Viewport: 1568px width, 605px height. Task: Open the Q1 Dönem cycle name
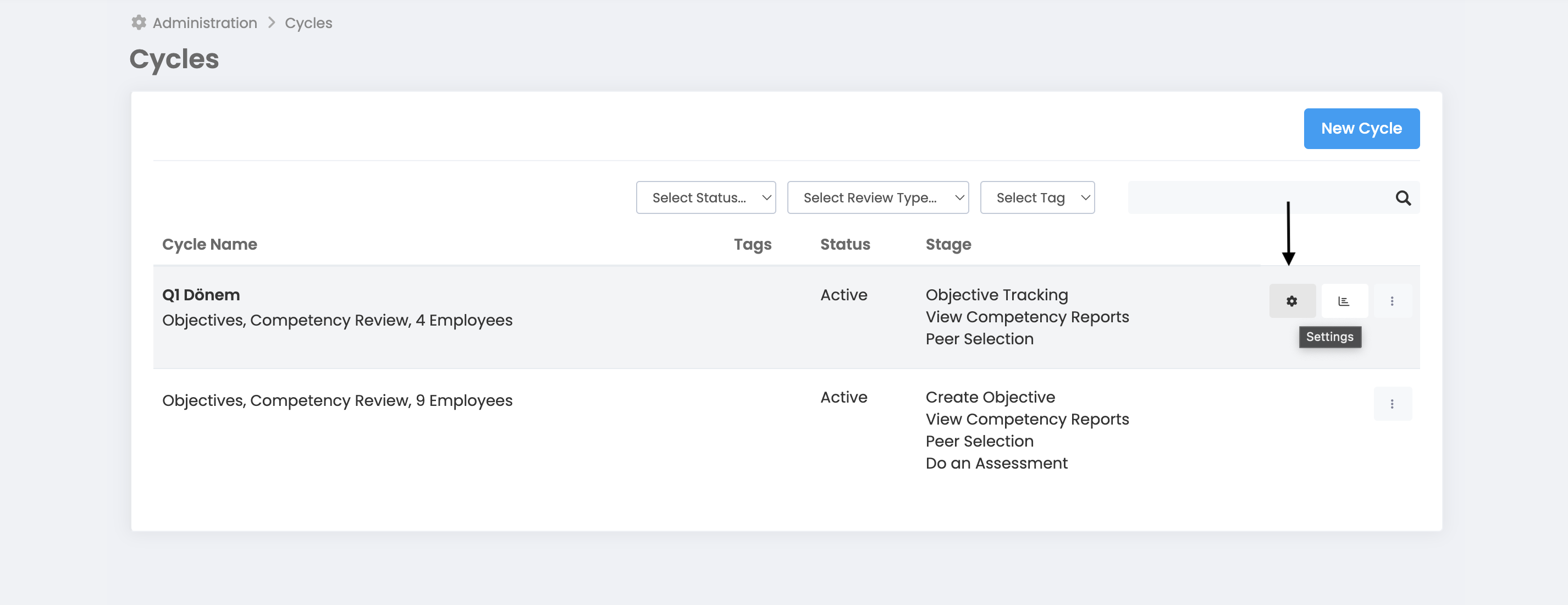tap(201, 295)
